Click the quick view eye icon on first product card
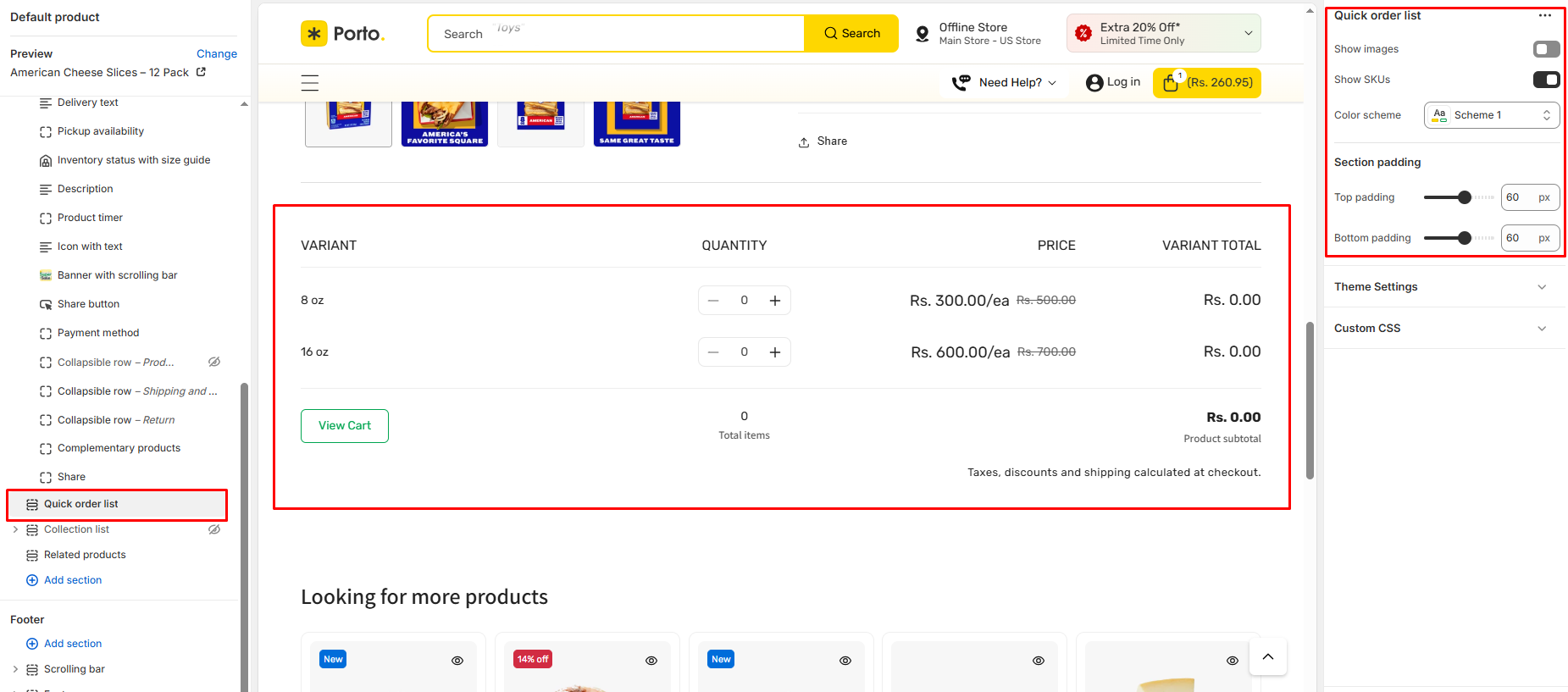1568x692 pixels. pyautogui.click(x=457, y=661)
